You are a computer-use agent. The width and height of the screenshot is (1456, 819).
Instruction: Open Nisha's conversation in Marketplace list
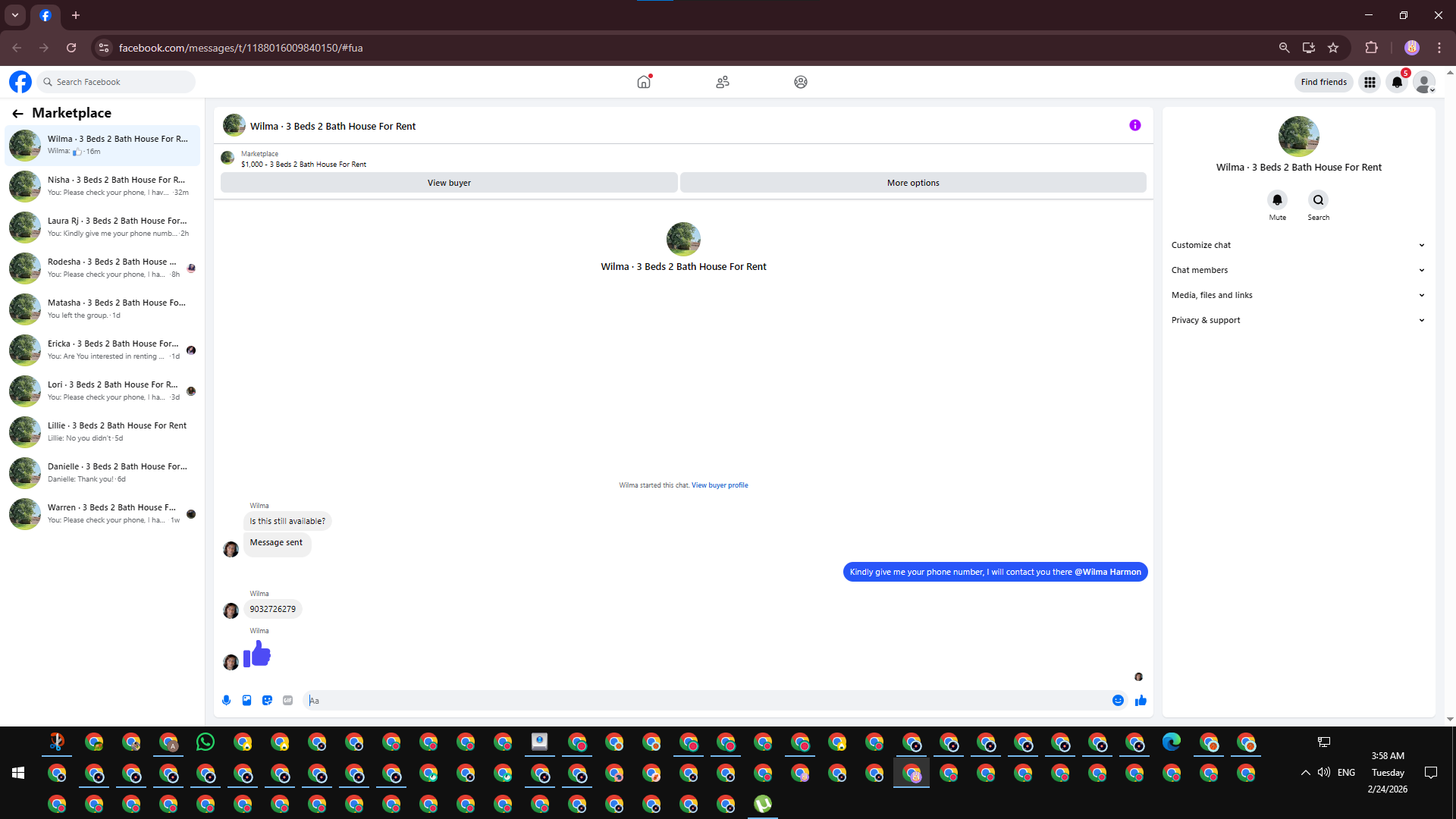click(102, 186)
